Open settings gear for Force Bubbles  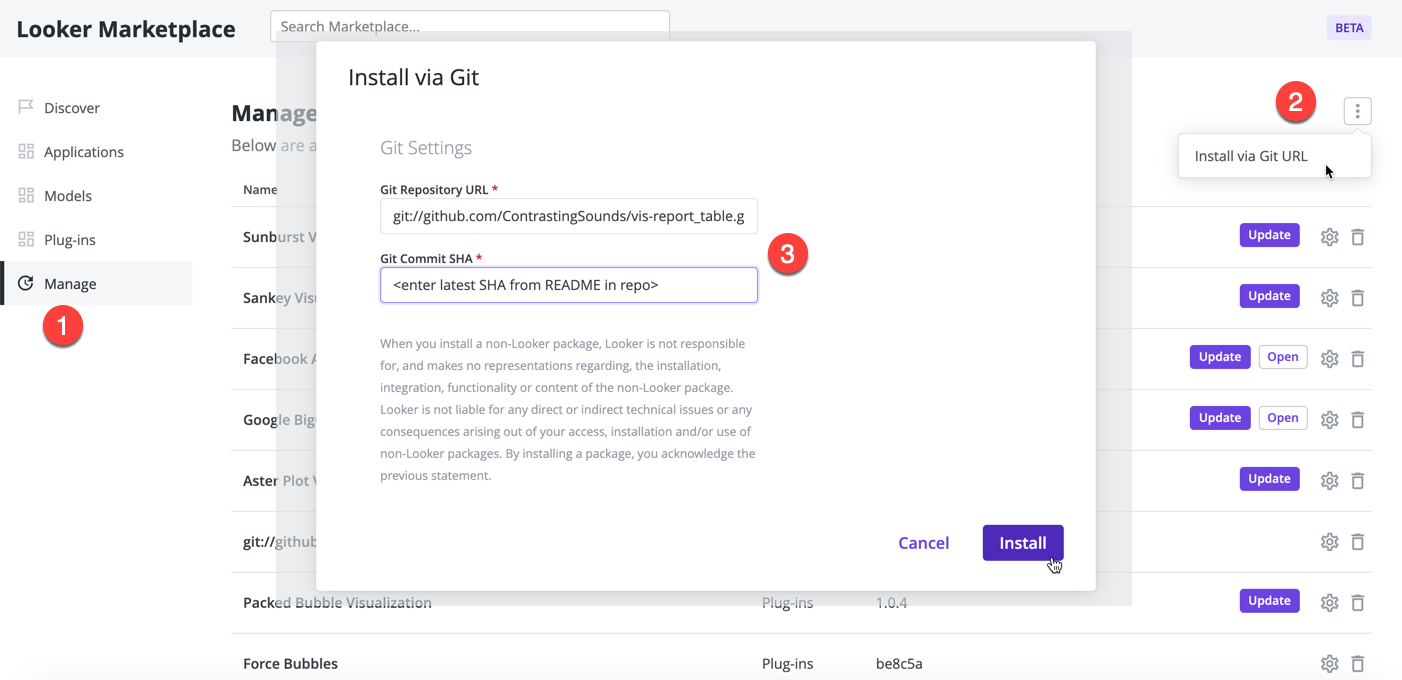click(x=1329, y=664)
